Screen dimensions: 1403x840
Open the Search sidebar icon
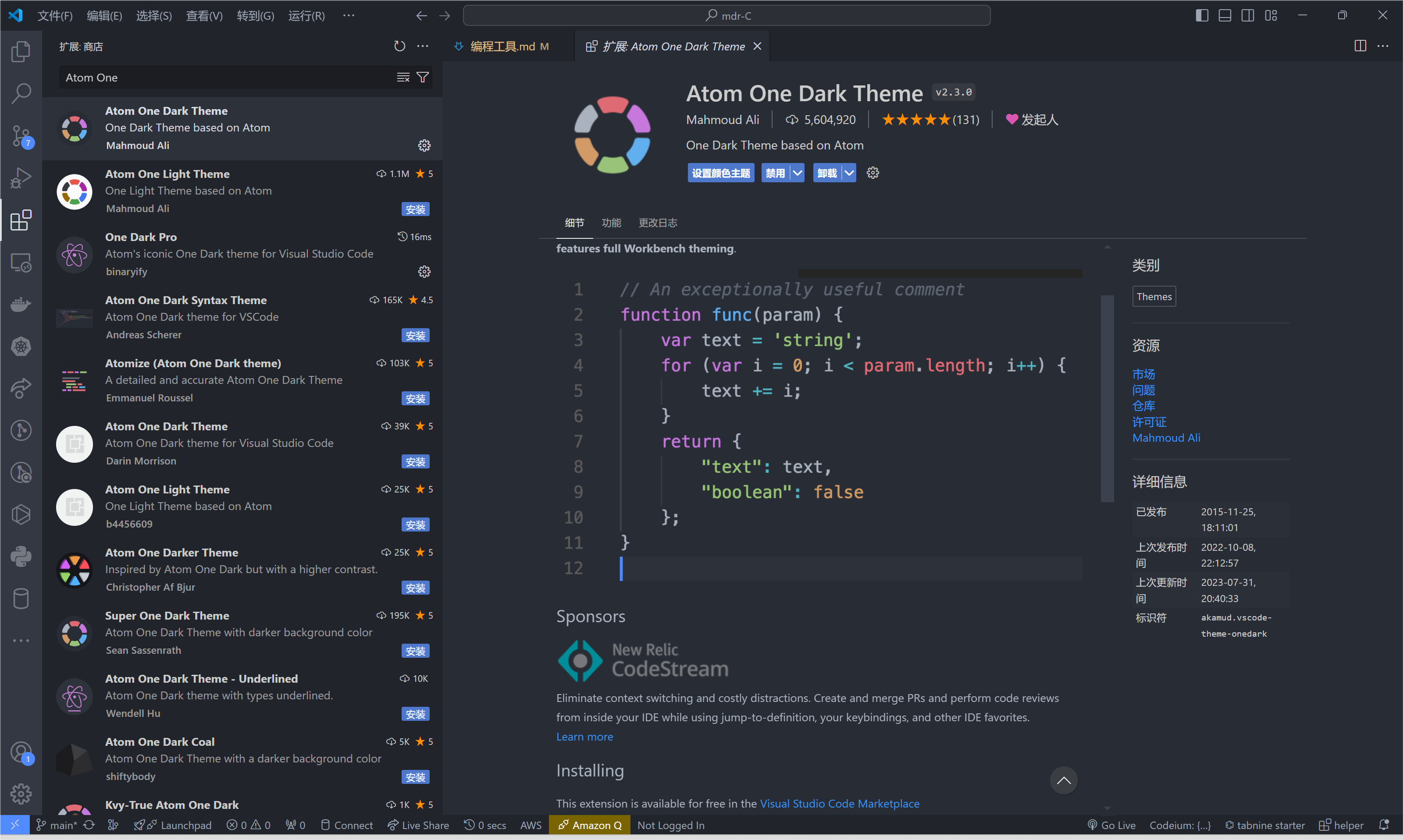tap(21, 93)
